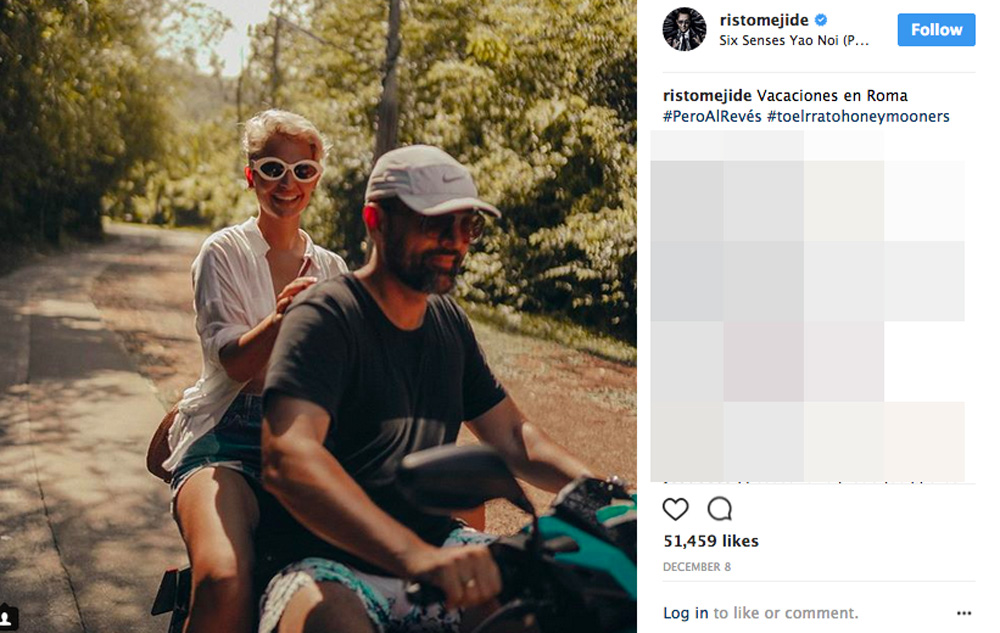Like the post with heart icon

676,509
